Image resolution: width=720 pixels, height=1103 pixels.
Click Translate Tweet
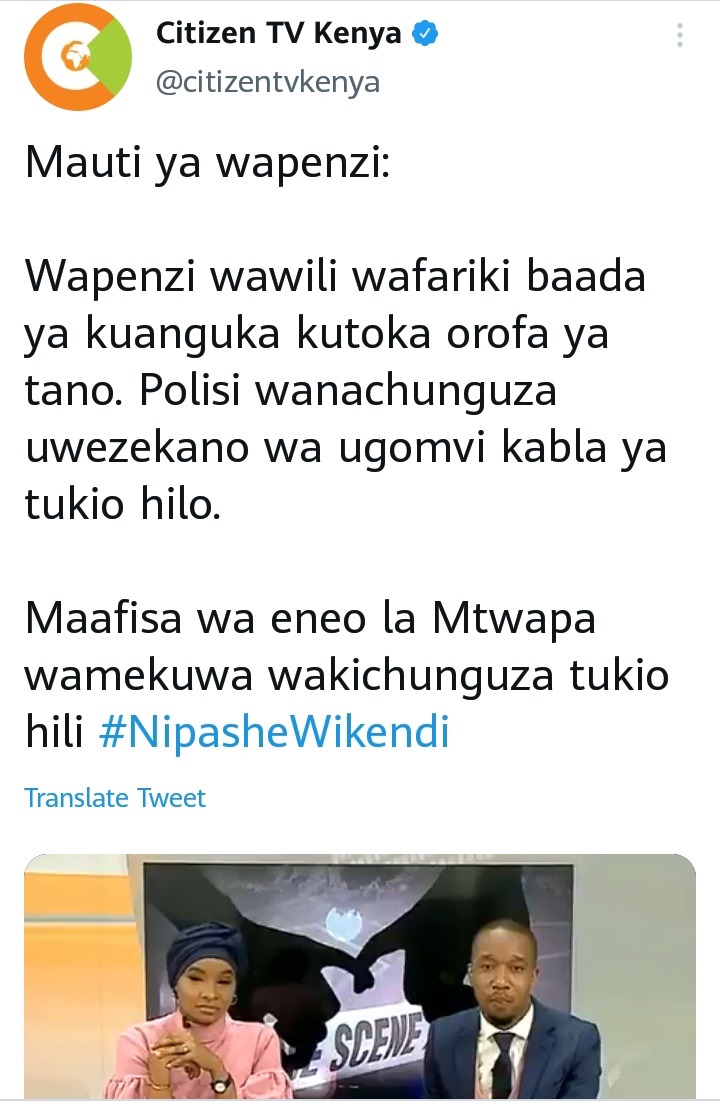tap(115, 798)
